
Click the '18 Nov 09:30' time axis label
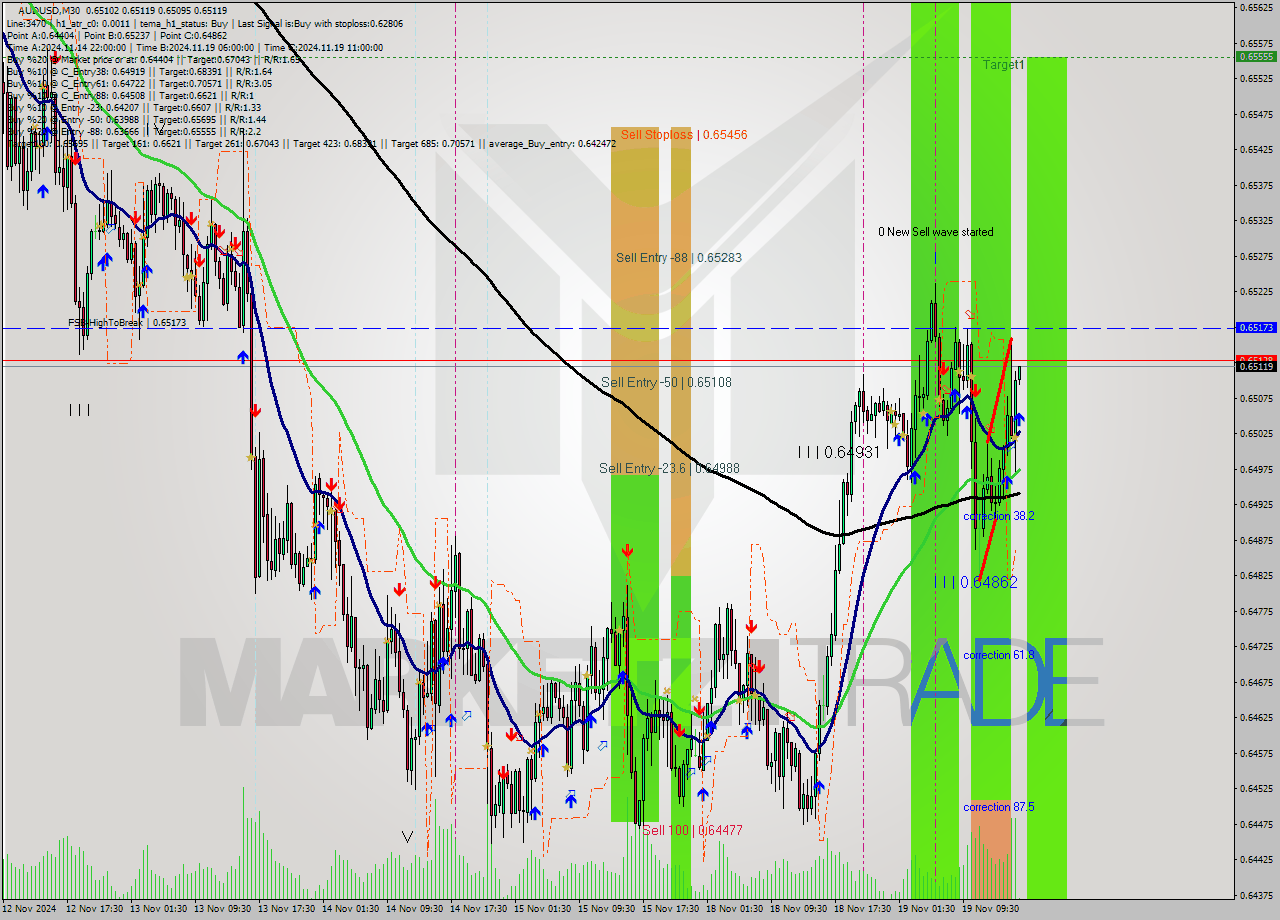798,909
